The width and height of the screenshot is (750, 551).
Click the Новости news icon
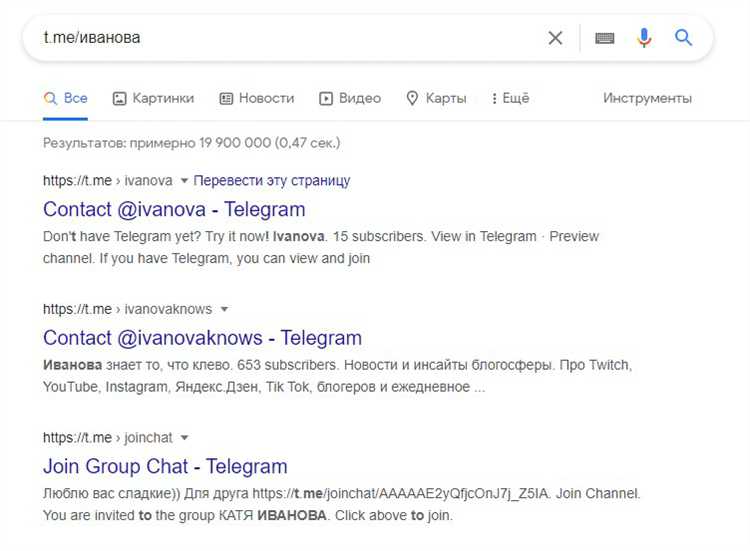226,98
